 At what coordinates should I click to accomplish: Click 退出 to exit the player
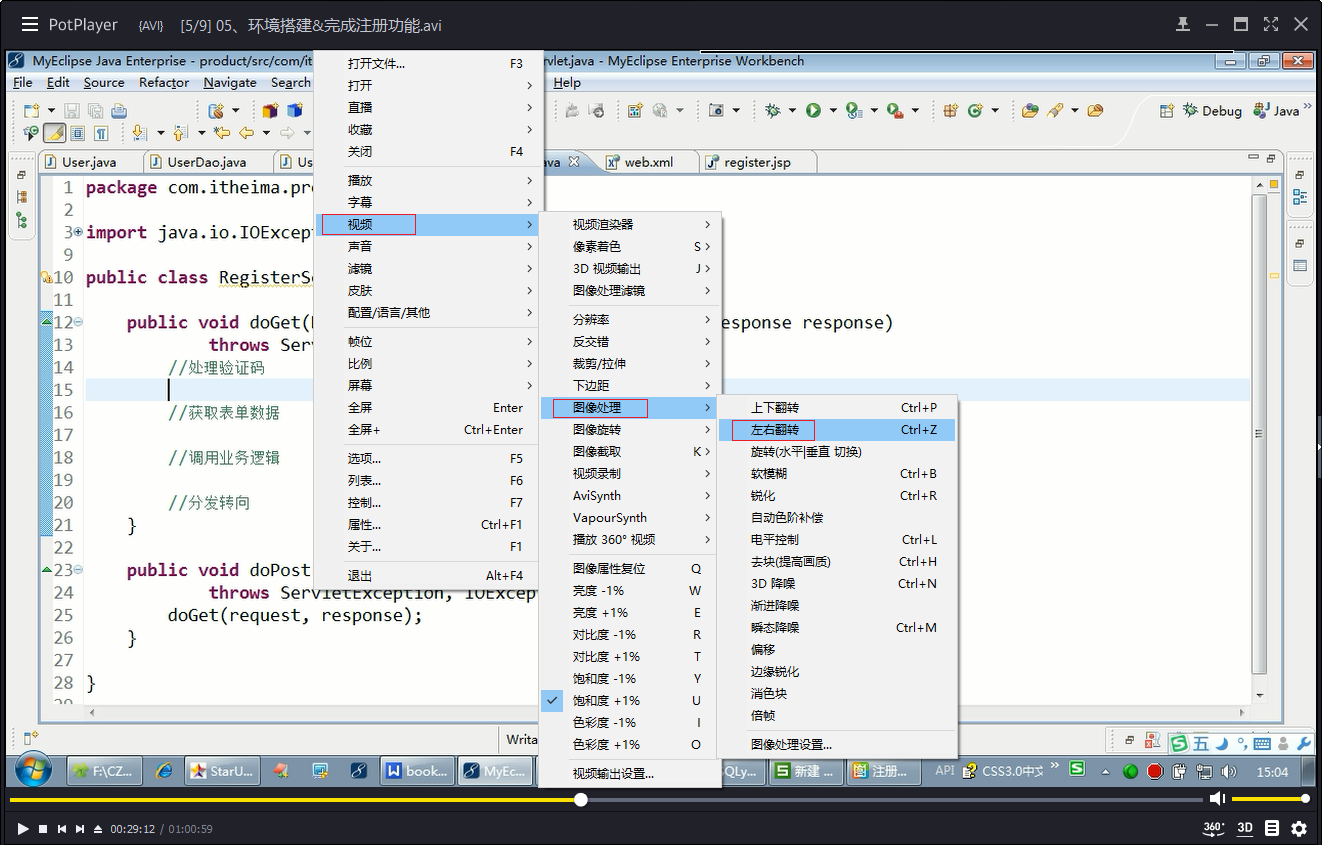pos(428,576)
